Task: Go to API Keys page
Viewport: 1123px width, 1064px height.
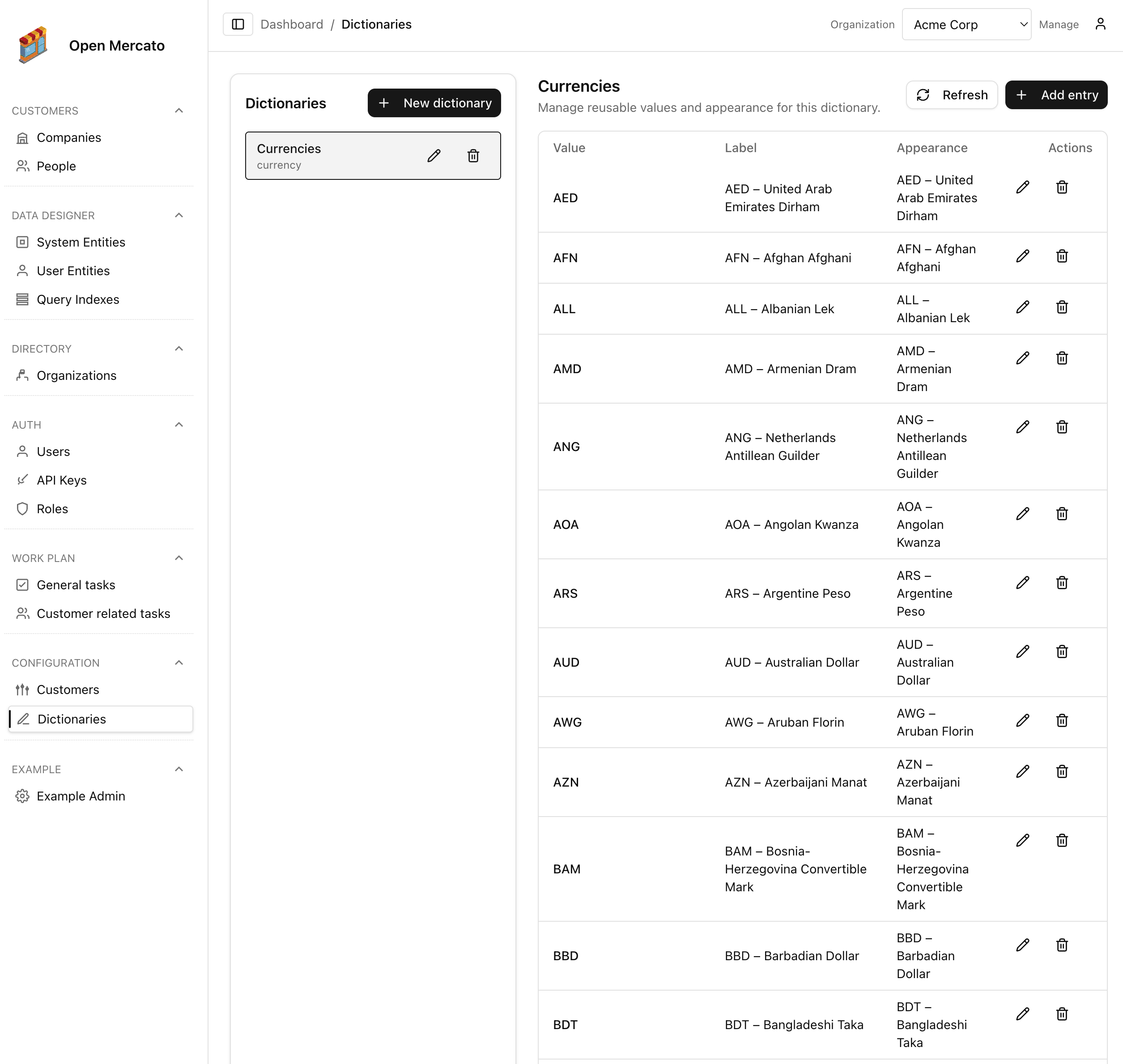Action: click(61, 481)
